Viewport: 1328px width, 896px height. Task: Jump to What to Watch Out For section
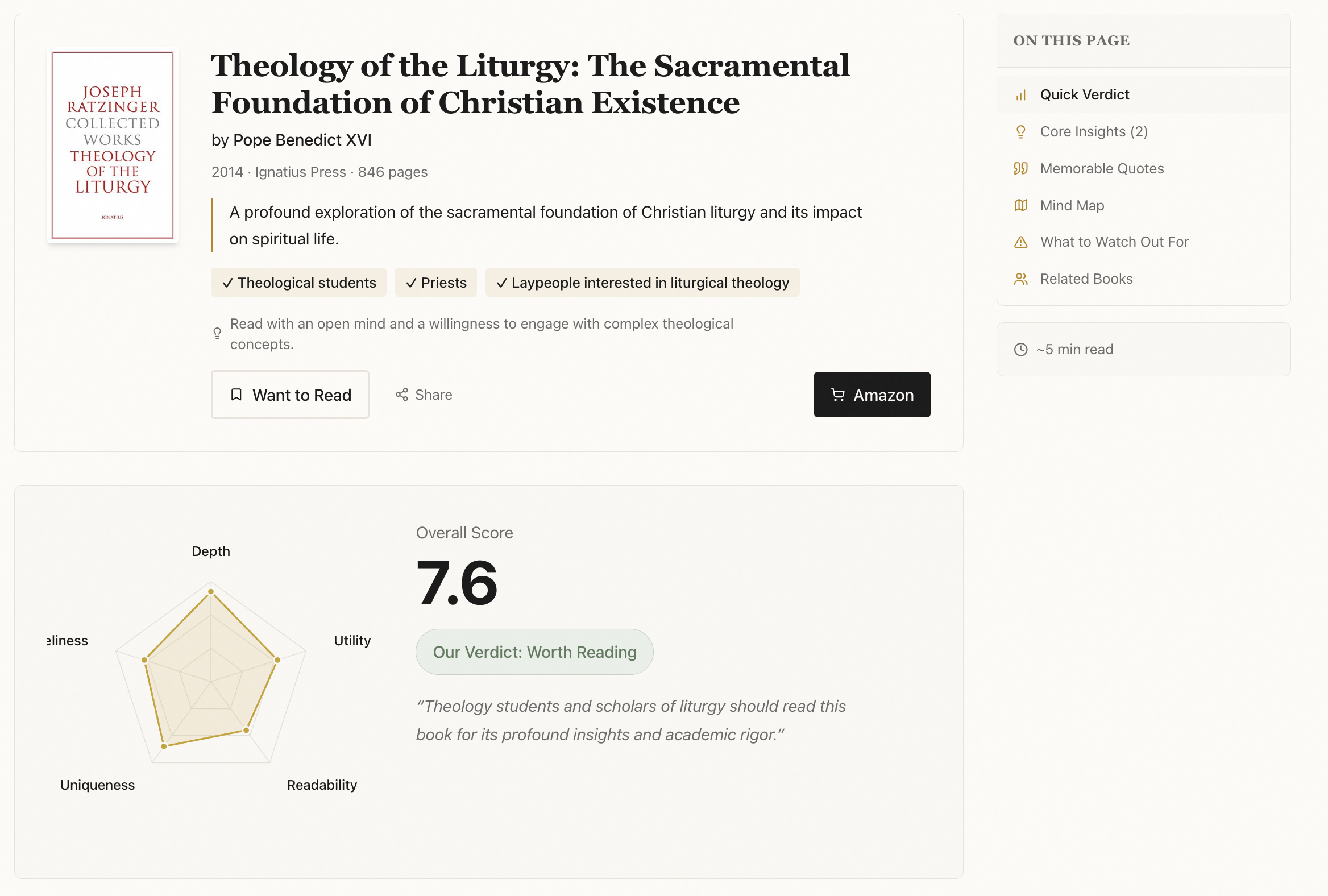coord(1114,242)
